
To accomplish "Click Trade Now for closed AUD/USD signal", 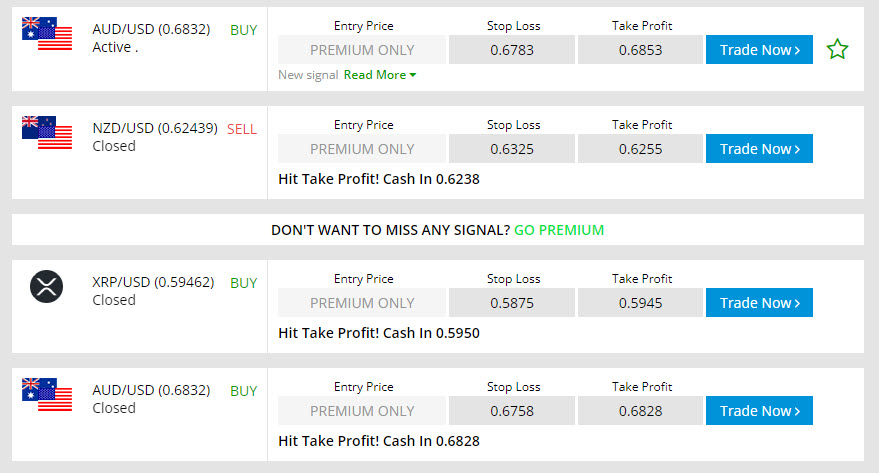I will tap(759, 410).
